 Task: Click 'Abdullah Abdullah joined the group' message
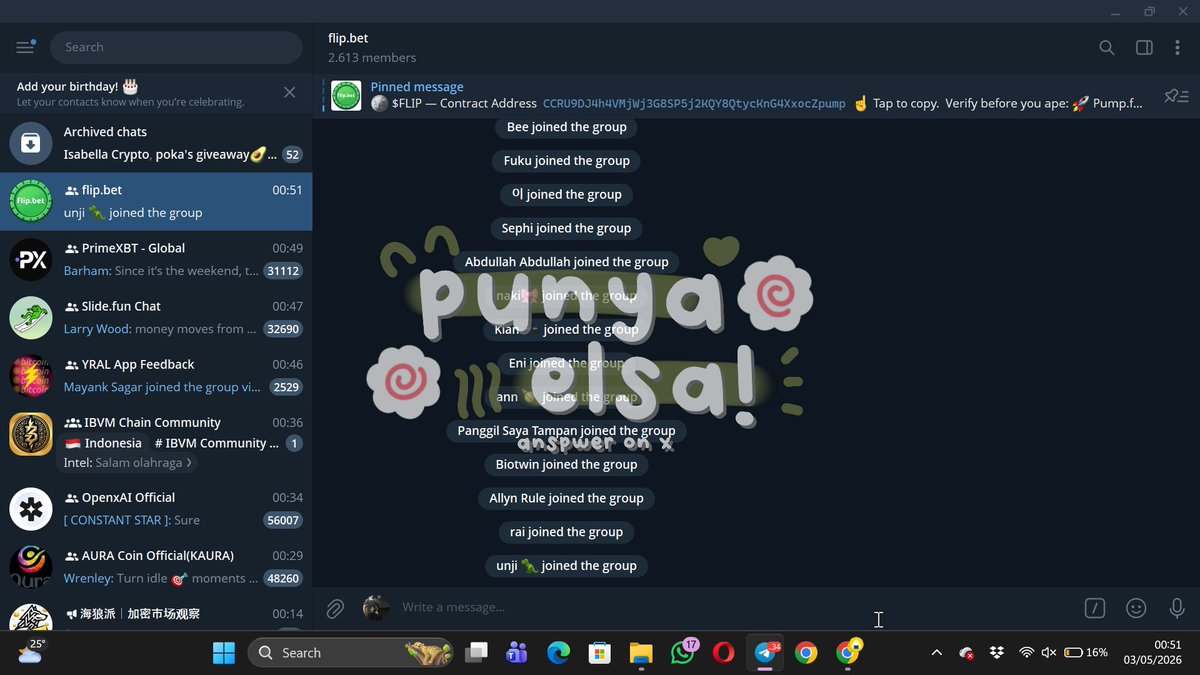[x=567, y=262]
